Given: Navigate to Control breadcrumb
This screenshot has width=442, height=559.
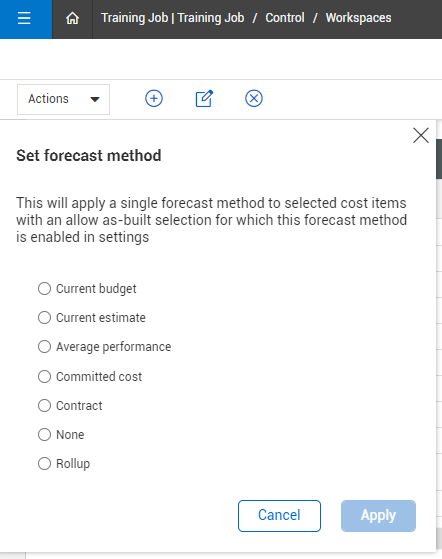Looking at the screenshot, I should pyautogui.click(x=285, y=18).
